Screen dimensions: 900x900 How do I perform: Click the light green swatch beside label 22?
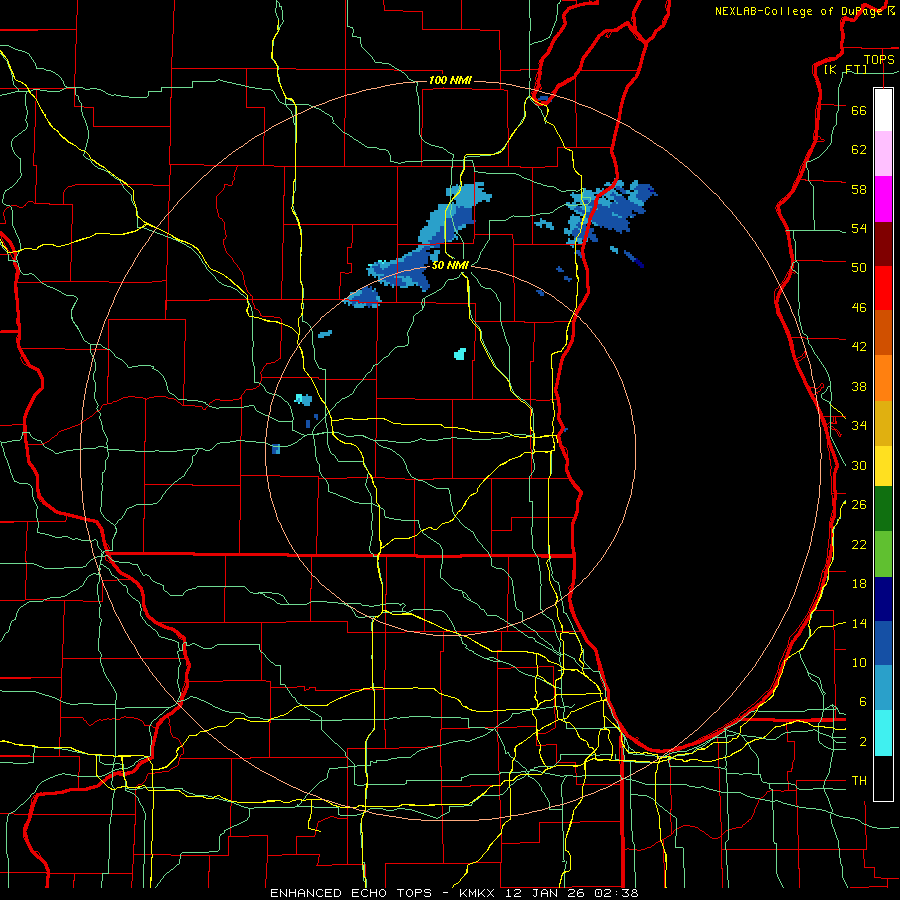point(883,554)
